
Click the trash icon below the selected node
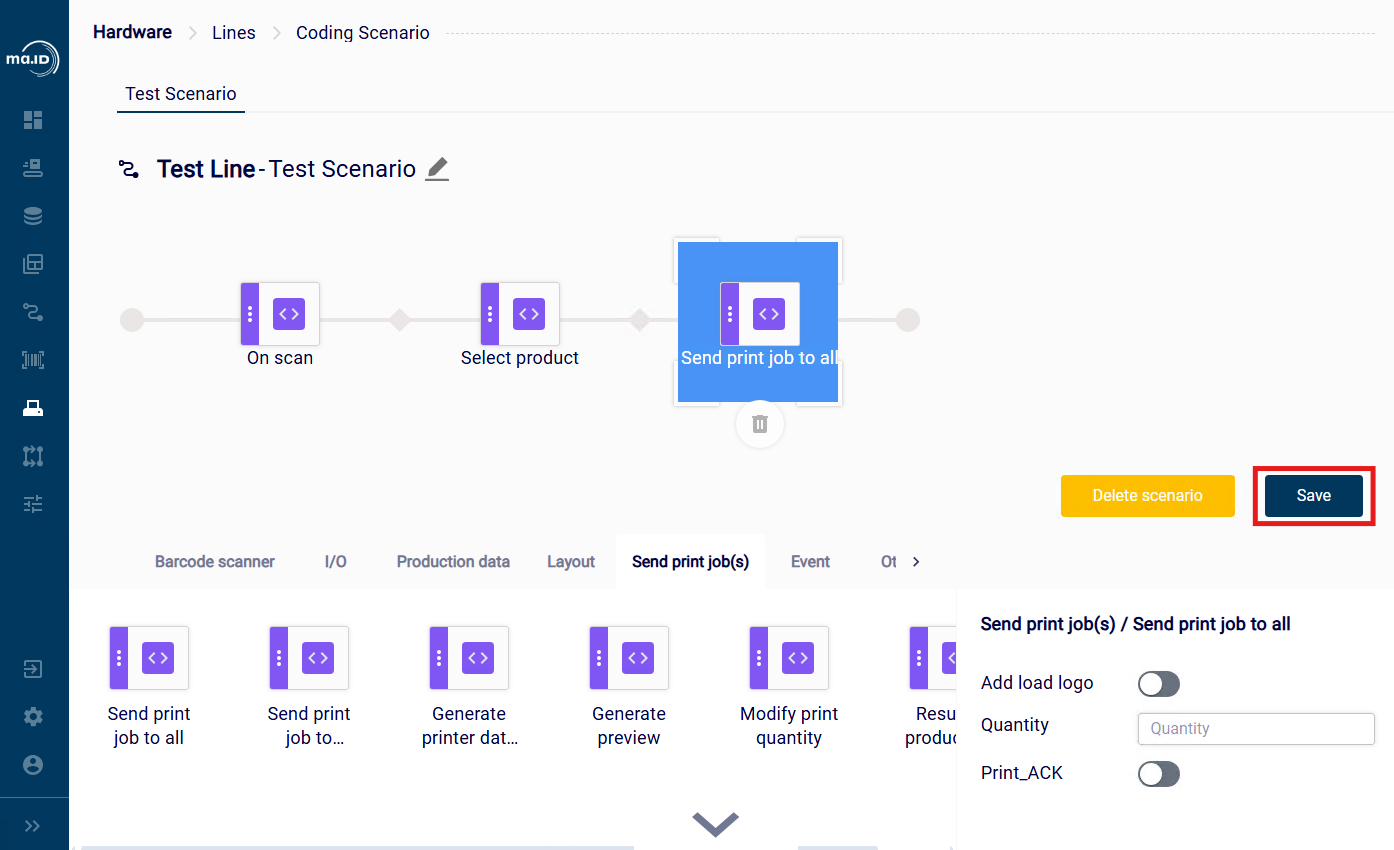coord(760,424)
